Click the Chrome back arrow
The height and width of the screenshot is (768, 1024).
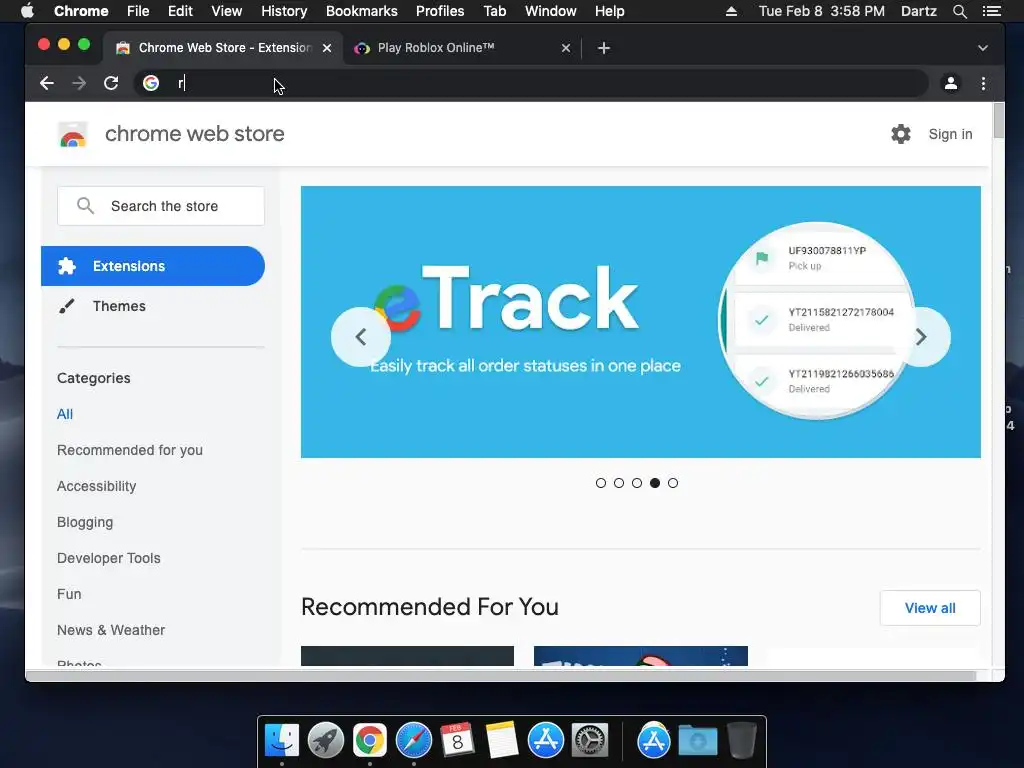click(46, 83)
